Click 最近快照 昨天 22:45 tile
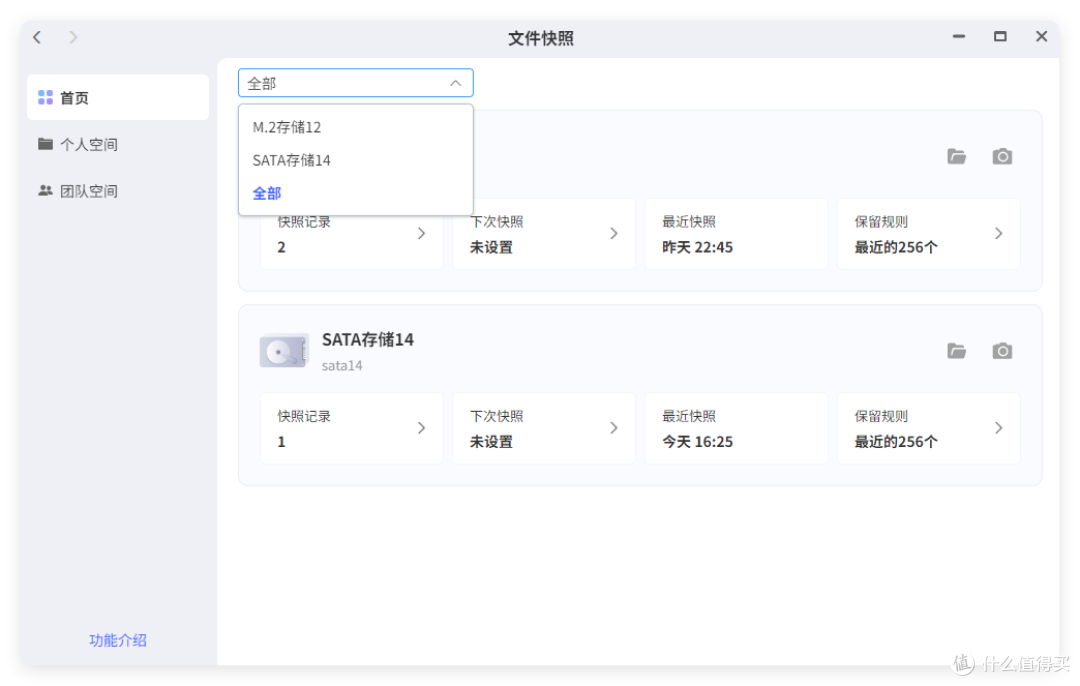1080x686 pixels. (x=736, y=234)
